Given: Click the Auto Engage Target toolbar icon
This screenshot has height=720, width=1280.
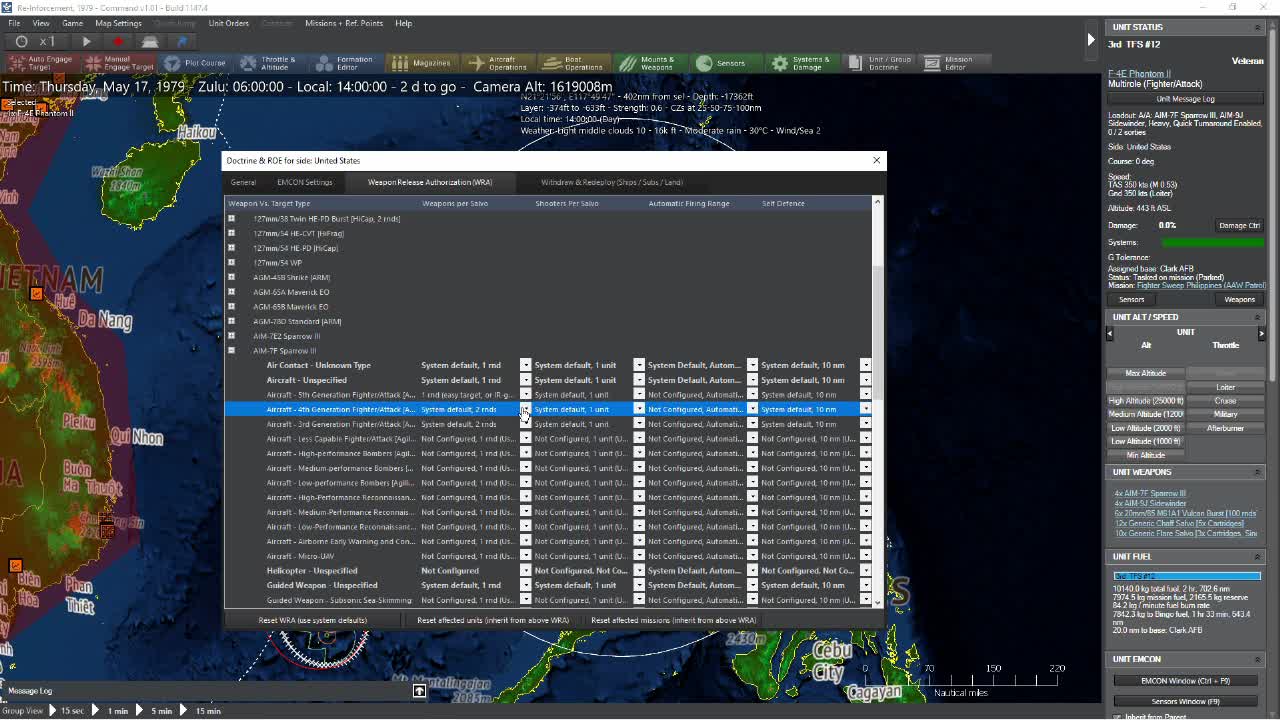Looking at the screenshot, I should pyautogui.click(x=41, y=63).
